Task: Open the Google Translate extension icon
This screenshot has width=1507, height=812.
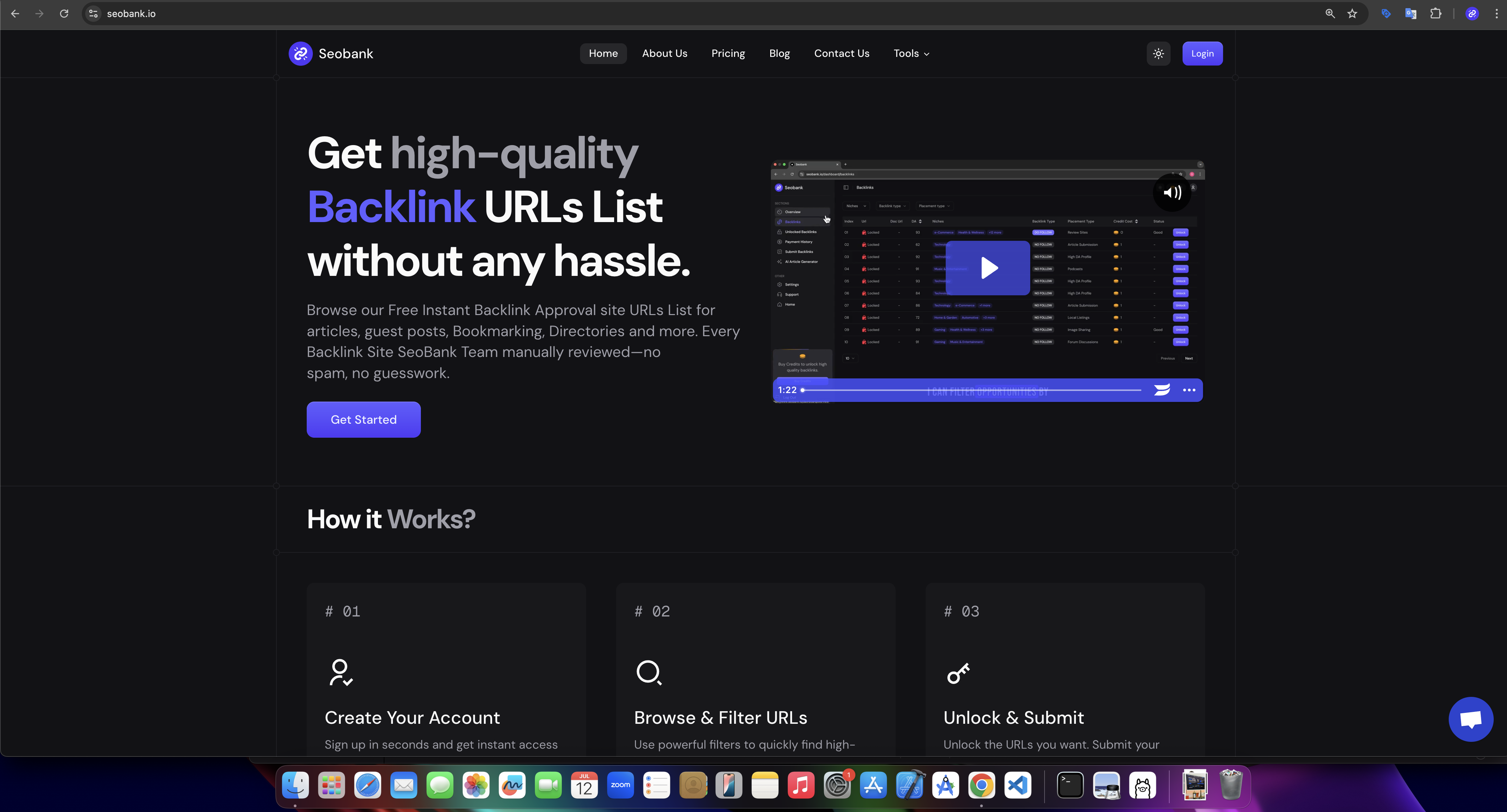Action: (1411, 13)
